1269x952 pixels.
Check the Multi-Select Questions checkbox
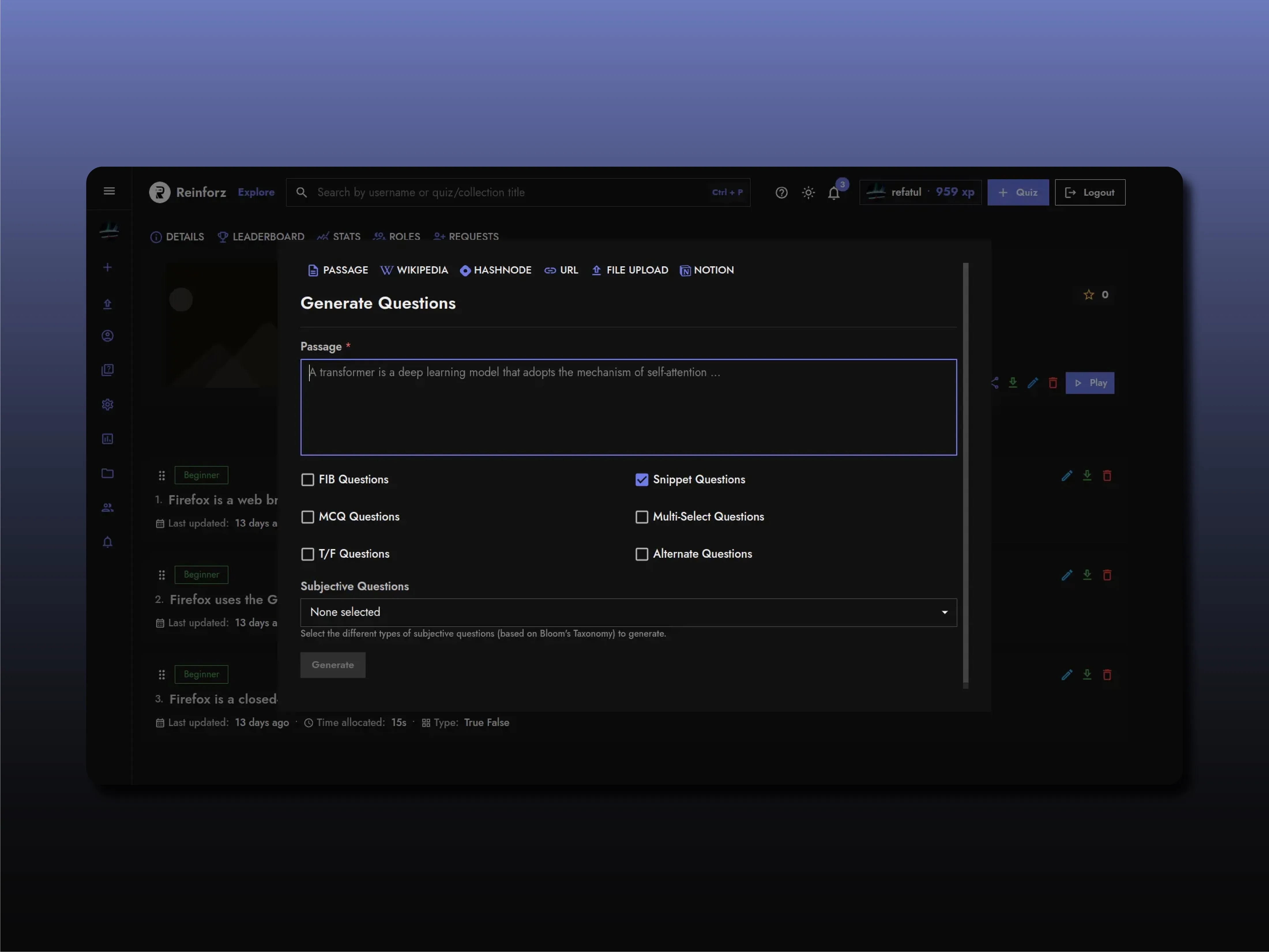coord(641,517)
